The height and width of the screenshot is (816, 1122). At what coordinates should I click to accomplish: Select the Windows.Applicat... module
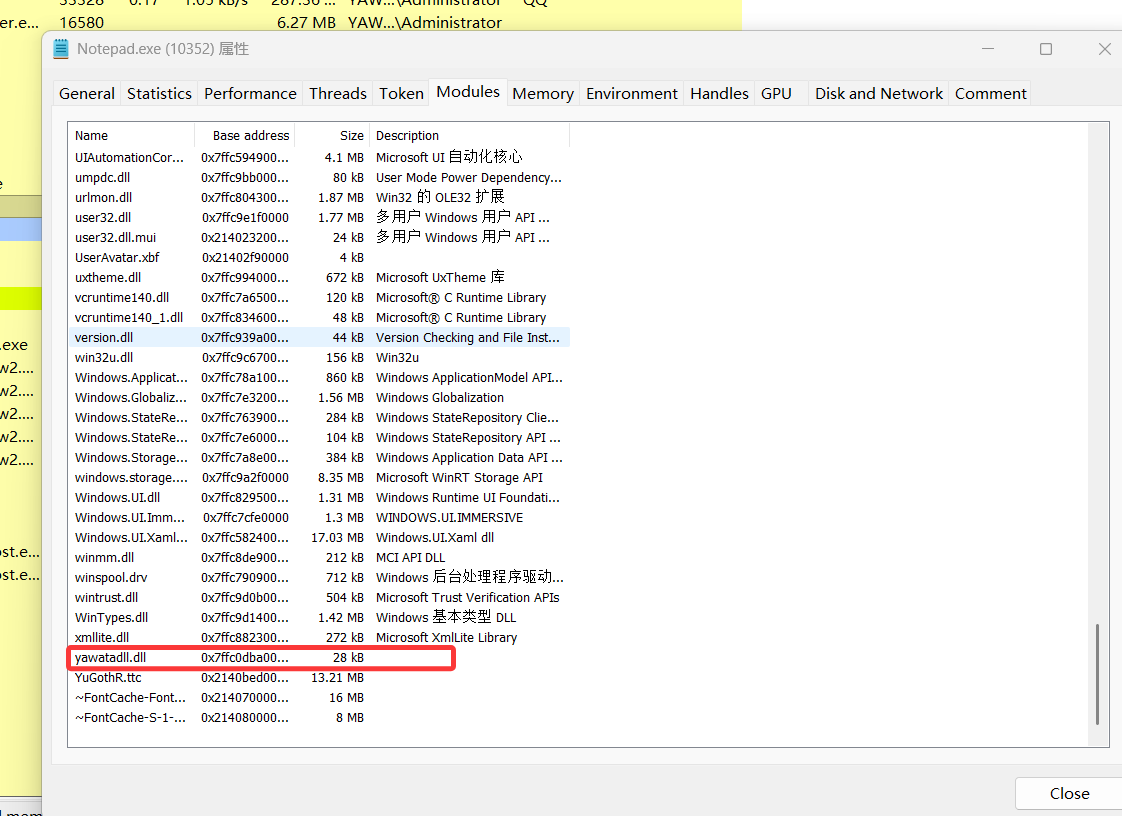[319, 378]
